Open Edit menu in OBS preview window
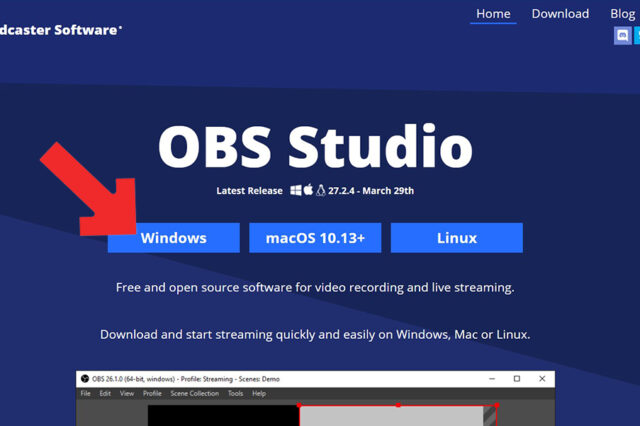Screen dimensions: 640x426 click(105, 393)
